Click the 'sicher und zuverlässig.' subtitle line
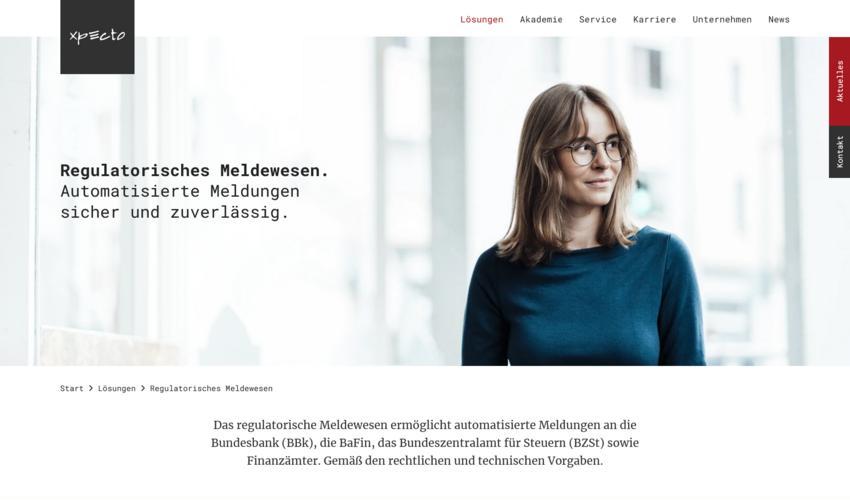 coord(175,212)
